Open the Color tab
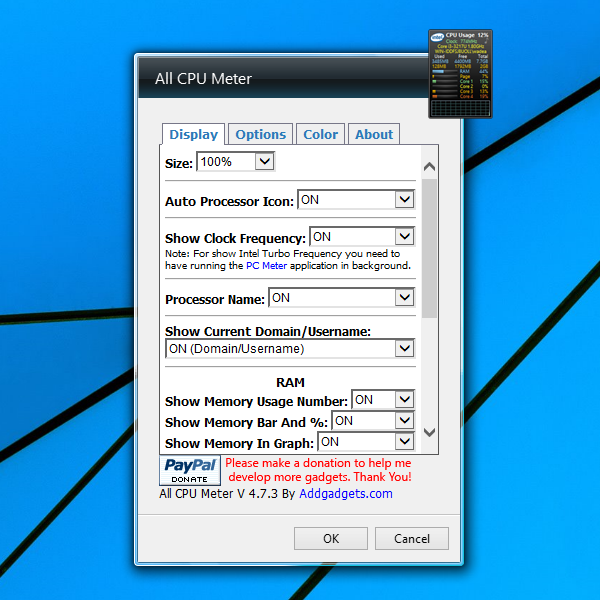 [320, 134]
